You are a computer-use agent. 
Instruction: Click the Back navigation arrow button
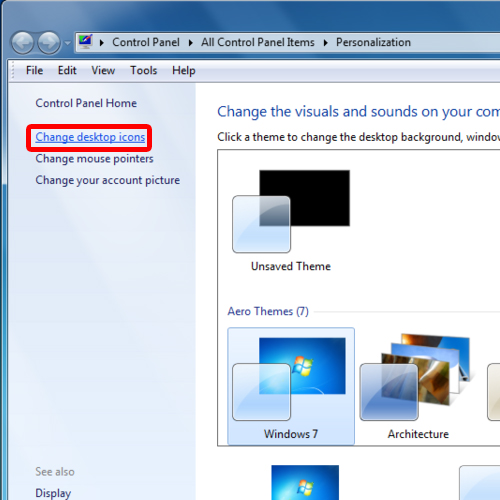pos(23,43)
